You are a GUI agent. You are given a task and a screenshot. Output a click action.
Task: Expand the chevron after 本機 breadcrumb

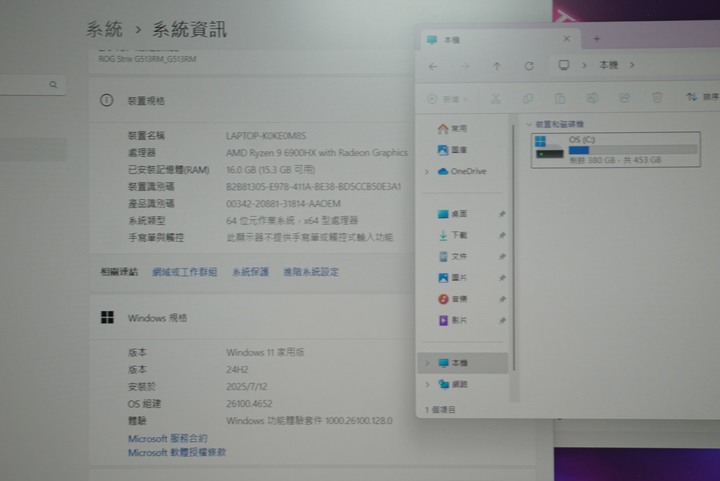click(632, 65)
